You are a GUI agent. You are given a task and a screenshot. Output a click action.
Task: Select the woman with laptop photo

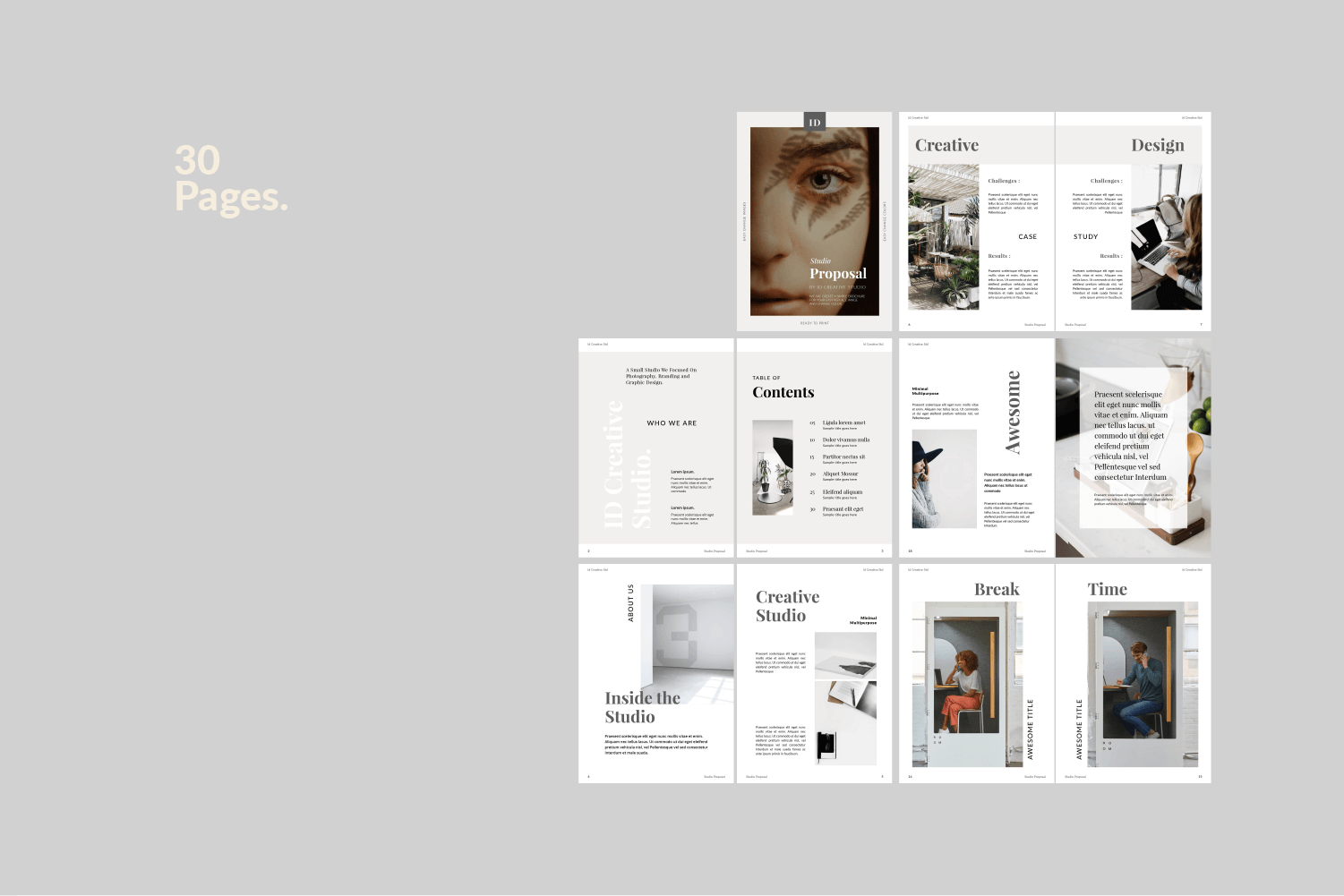click(1166, 237)
